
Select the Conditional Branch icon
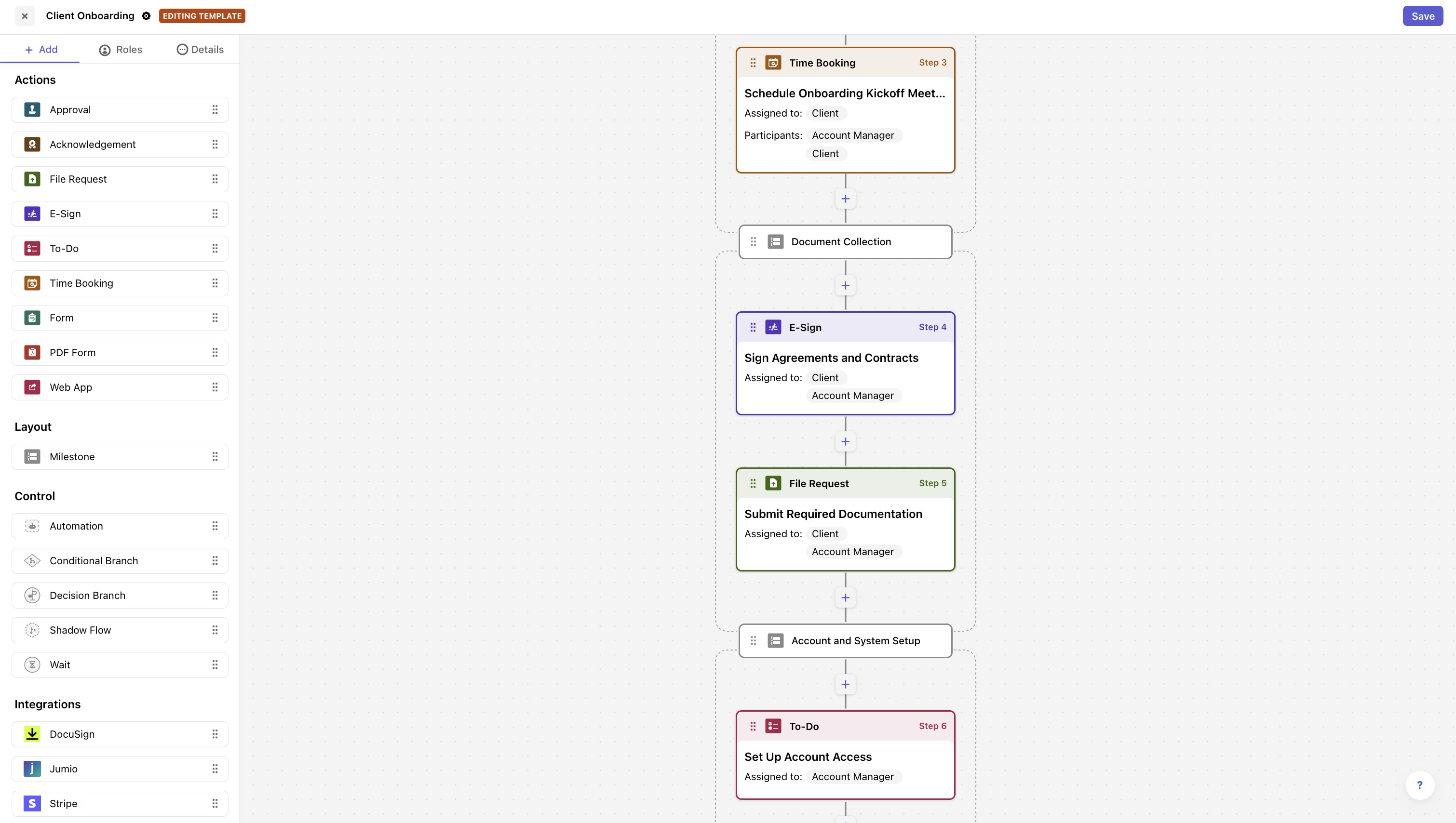click(32, 560)
